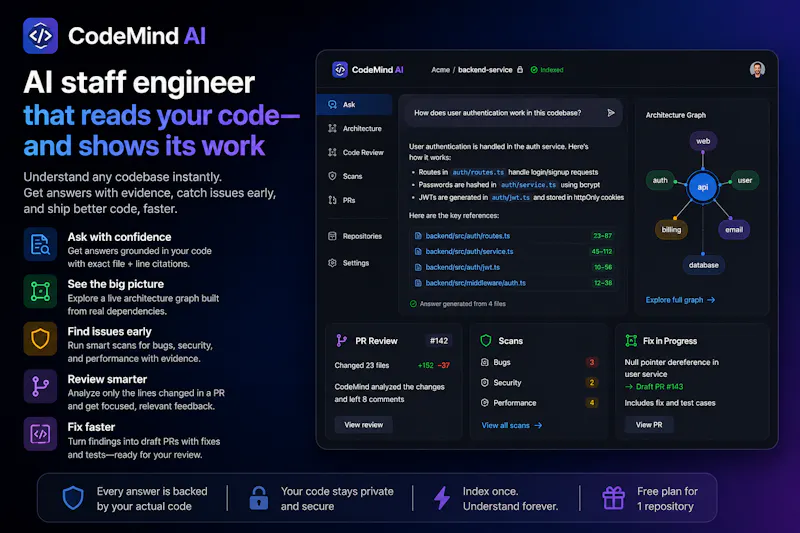Click the See the big picture icon
Screen dimensions: 800x533
click(40, 291)
